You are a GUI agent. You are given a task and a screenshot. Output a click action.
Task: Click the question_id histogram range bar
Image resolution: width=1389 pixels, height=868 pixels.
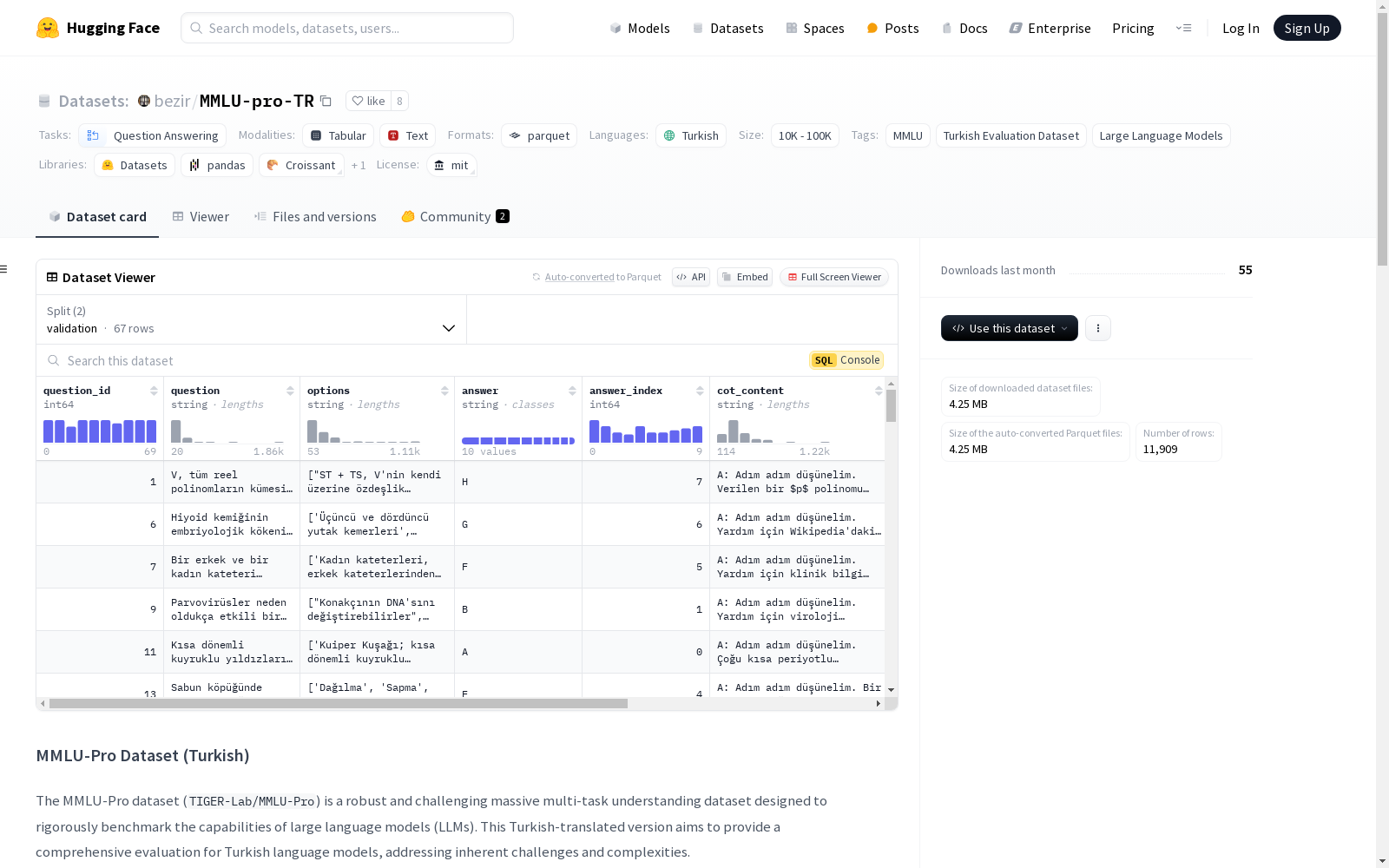point(100,431)
